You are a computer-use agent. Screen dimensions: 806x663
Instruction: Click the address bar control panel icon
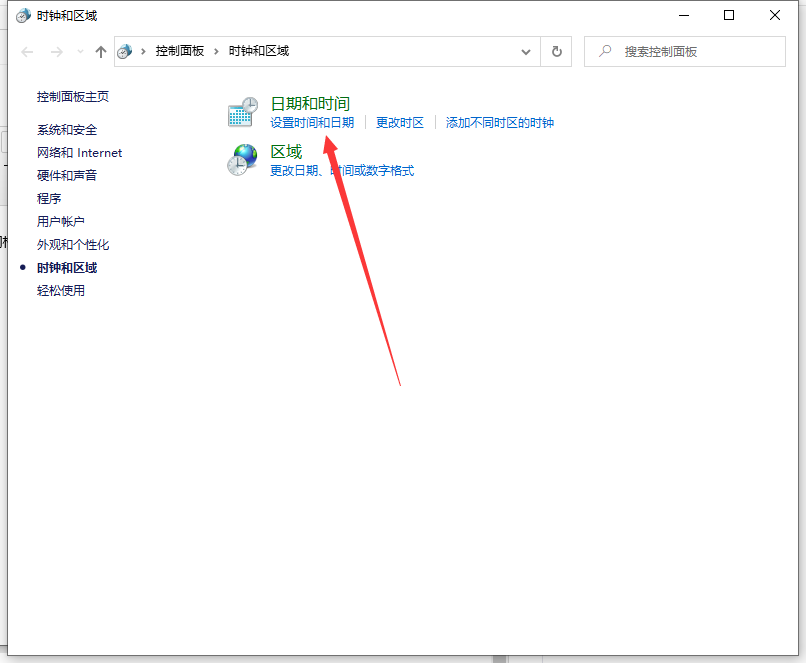pos(124,51)
